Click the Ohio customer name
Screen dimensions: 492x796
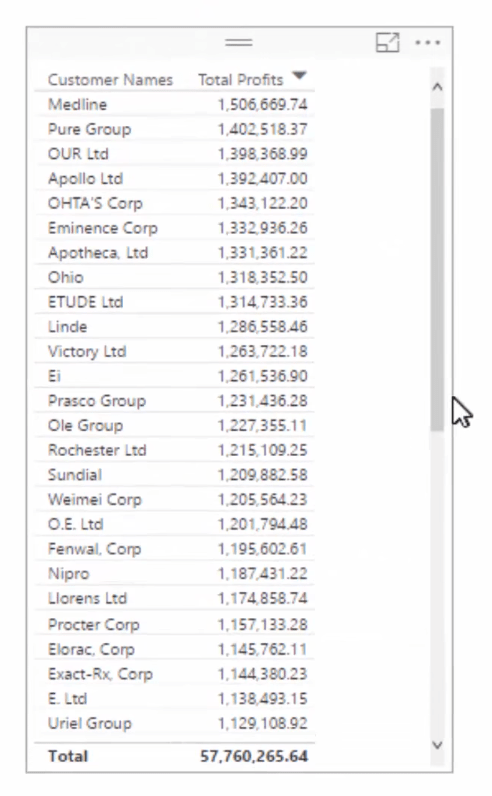65,277
